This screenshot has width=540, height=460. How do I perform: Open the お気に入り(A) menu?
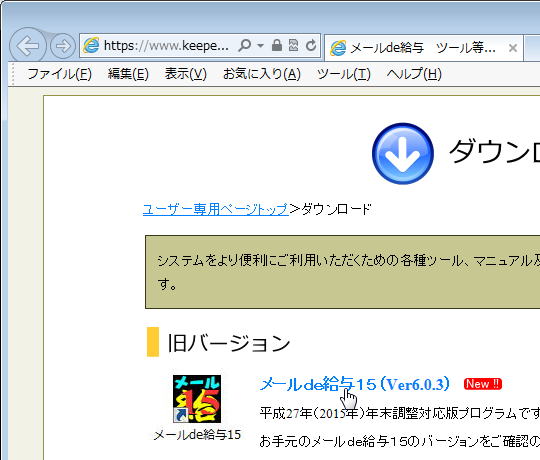tap(262, 74)
